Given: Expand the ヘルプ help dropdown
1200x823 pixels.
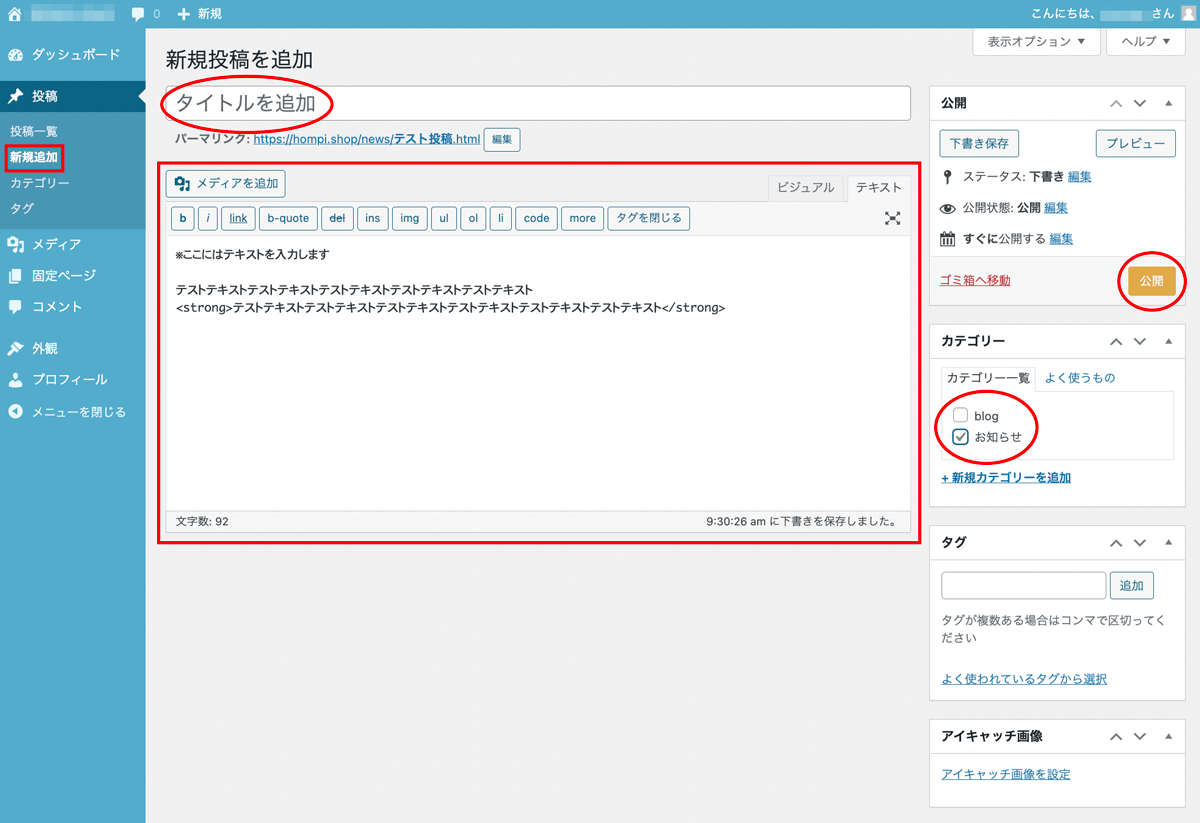Looking at the screenshot, I should point(1145,42).
